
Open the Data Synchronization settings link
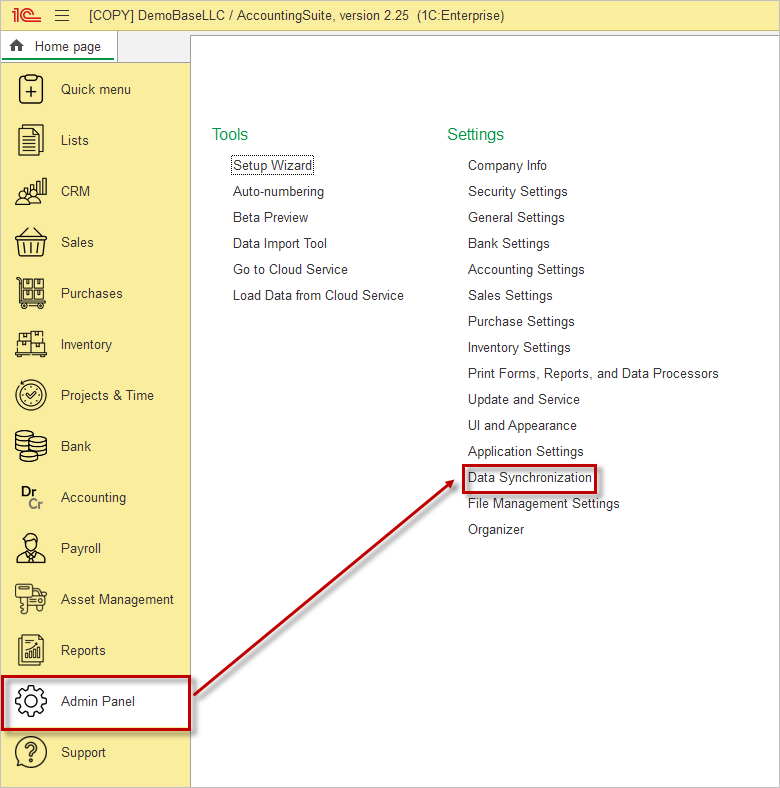tap(530, 478)
